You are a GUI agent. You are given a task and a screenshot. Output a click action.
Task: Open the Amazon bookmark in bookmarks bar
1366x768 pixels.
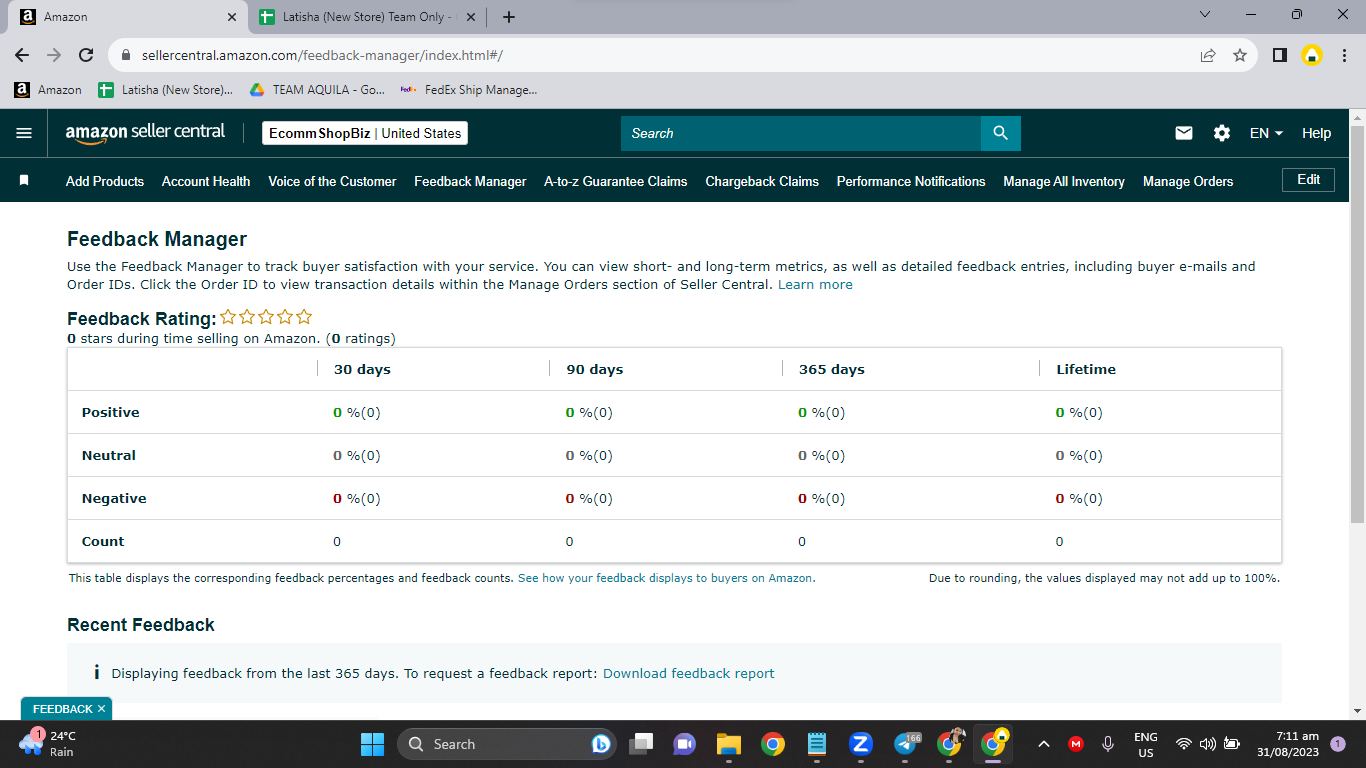[48, 89]
